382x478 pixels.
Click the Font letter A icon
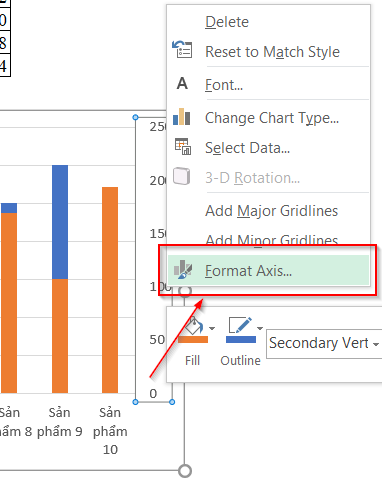[x=182, y=83]
